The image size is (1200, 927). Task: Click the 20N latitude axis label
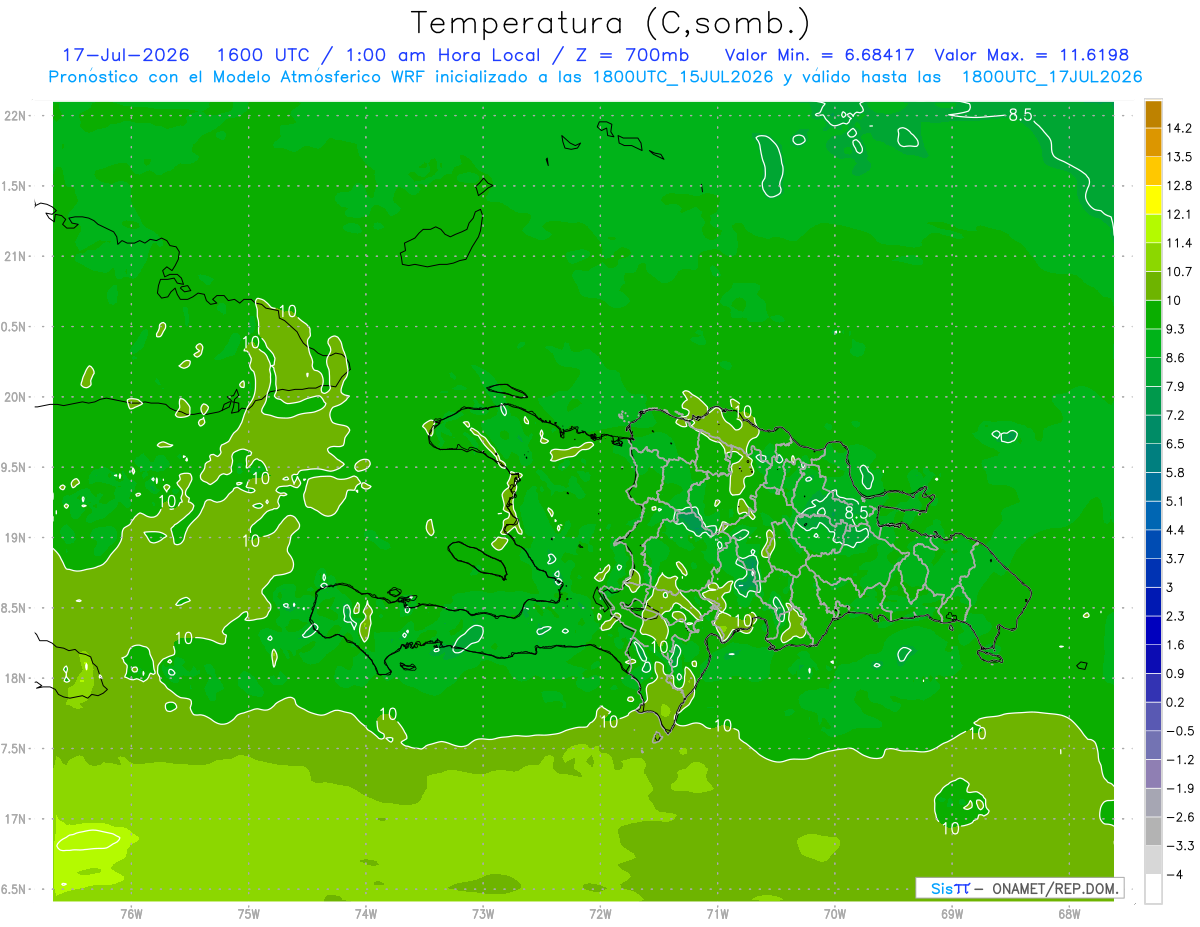(x=17, y=397)
